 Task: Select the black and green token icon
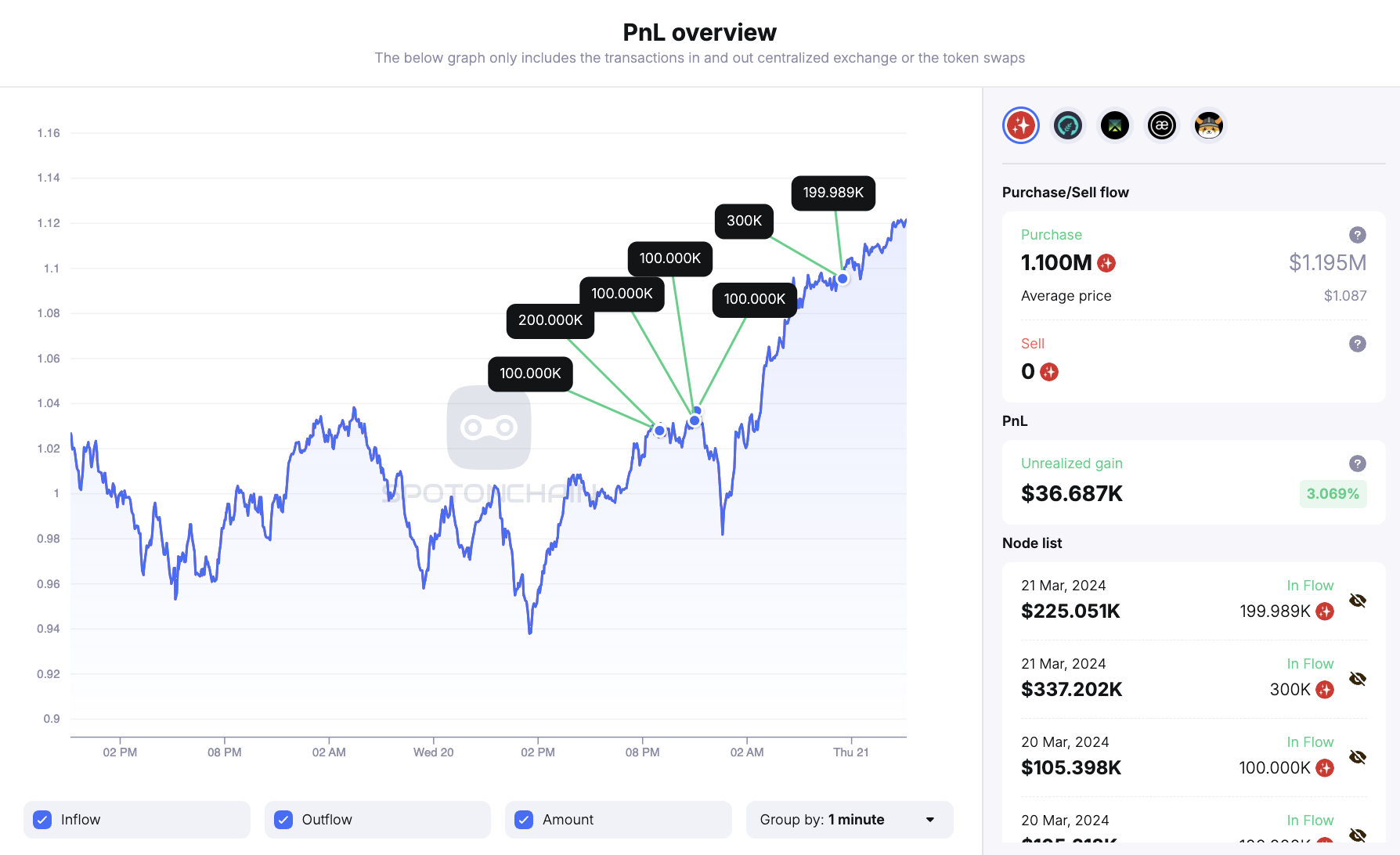[x=1115, y=125]
